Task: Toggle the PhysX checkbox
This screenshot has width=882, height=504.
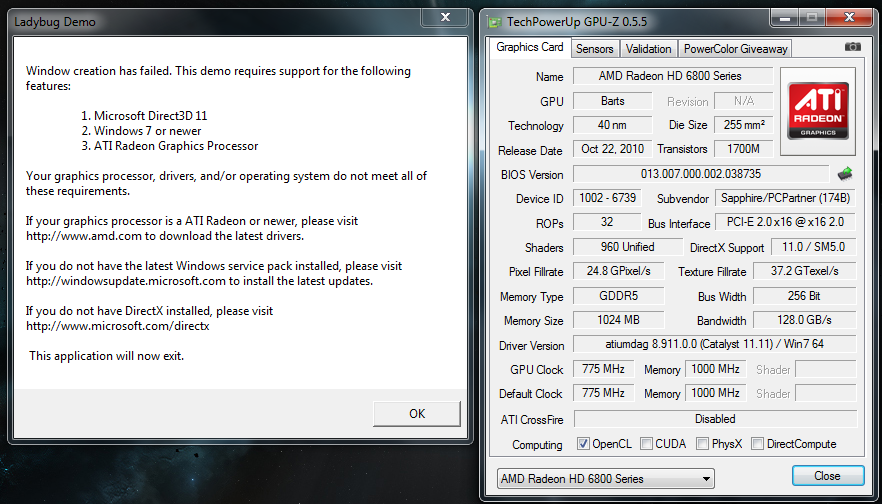Action: (x=702, y=444)
